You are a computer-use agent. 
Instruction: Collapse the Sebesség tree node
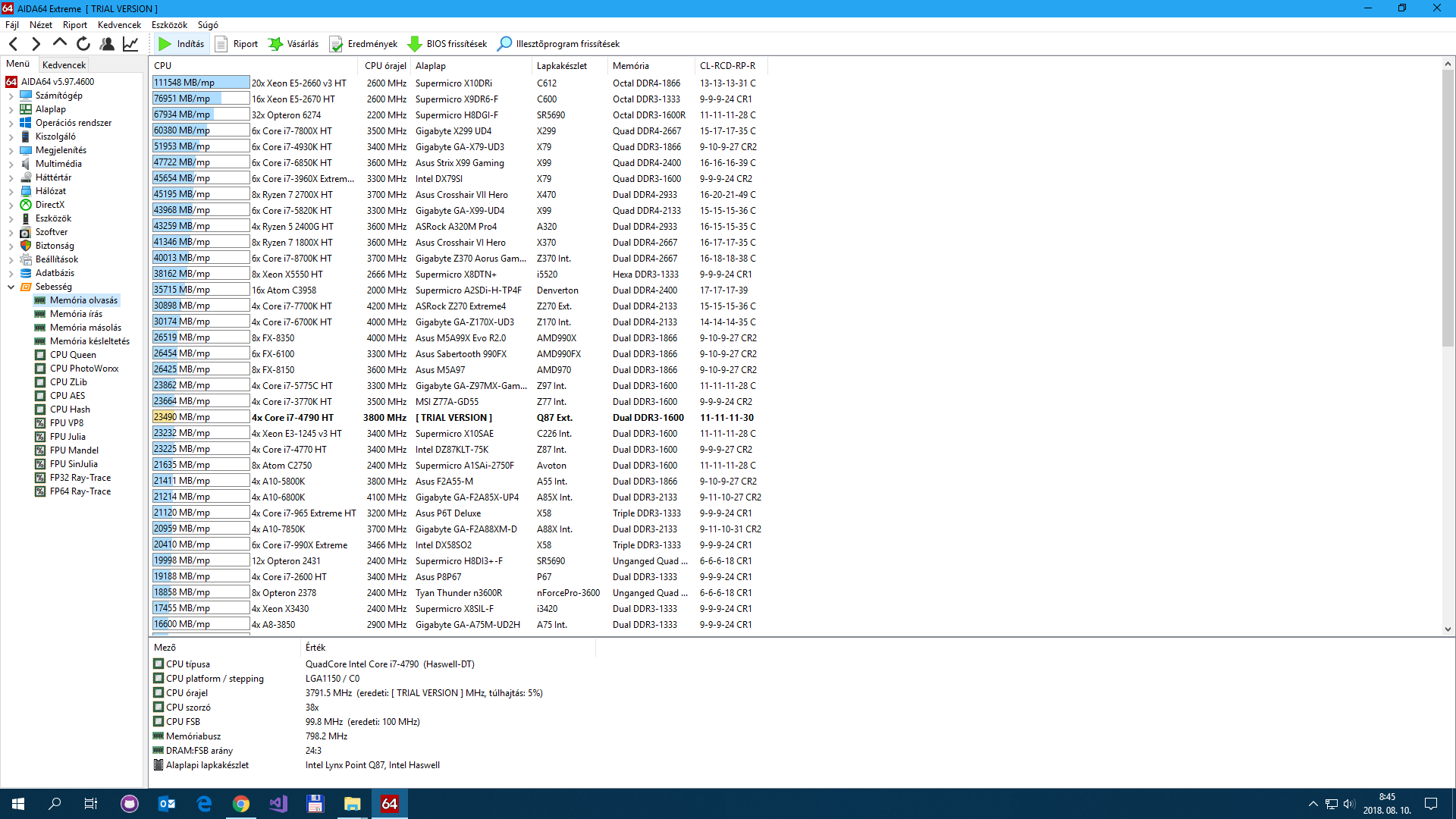(11, 287)
